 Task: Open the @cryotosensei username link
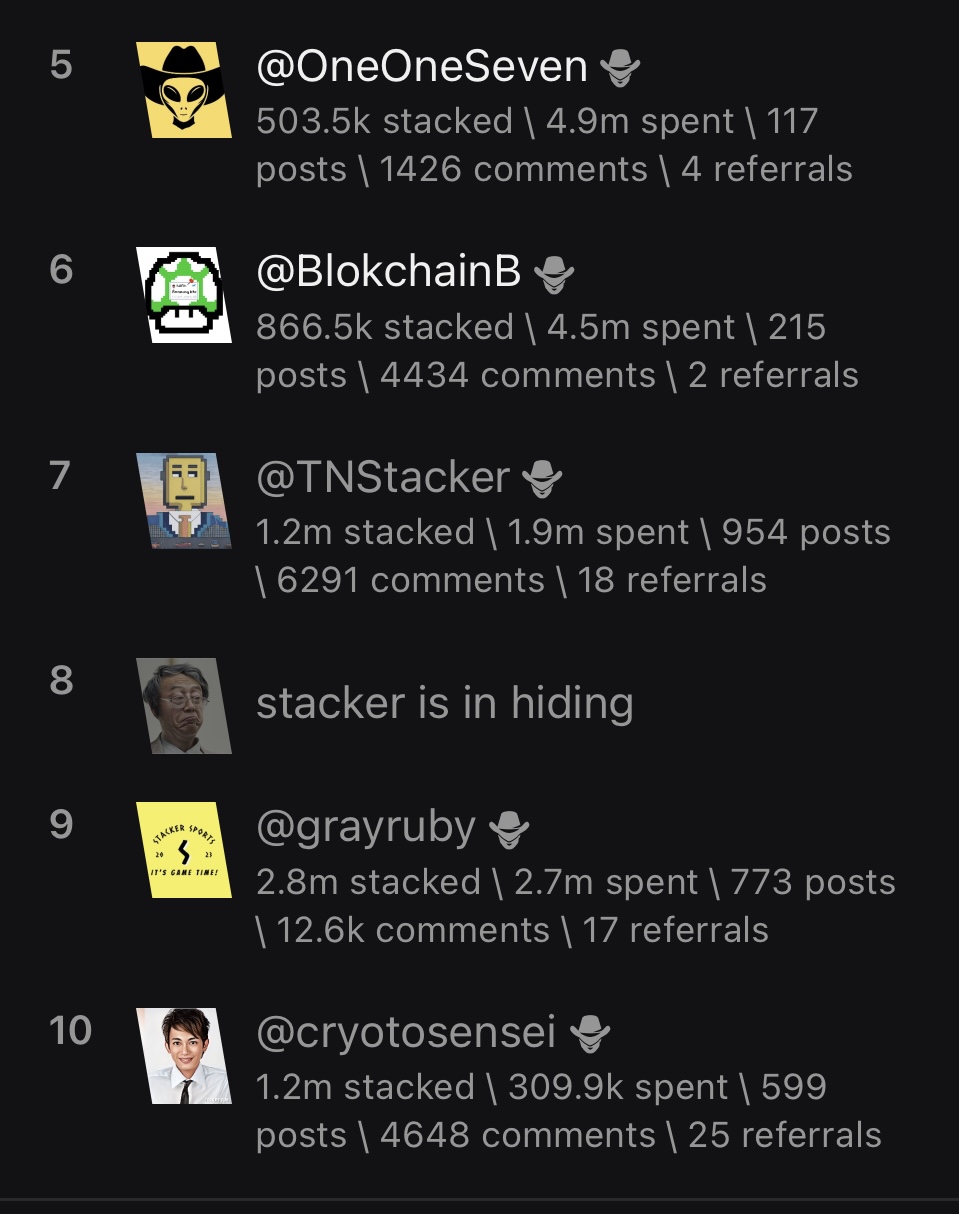(x=406, y=1032)
